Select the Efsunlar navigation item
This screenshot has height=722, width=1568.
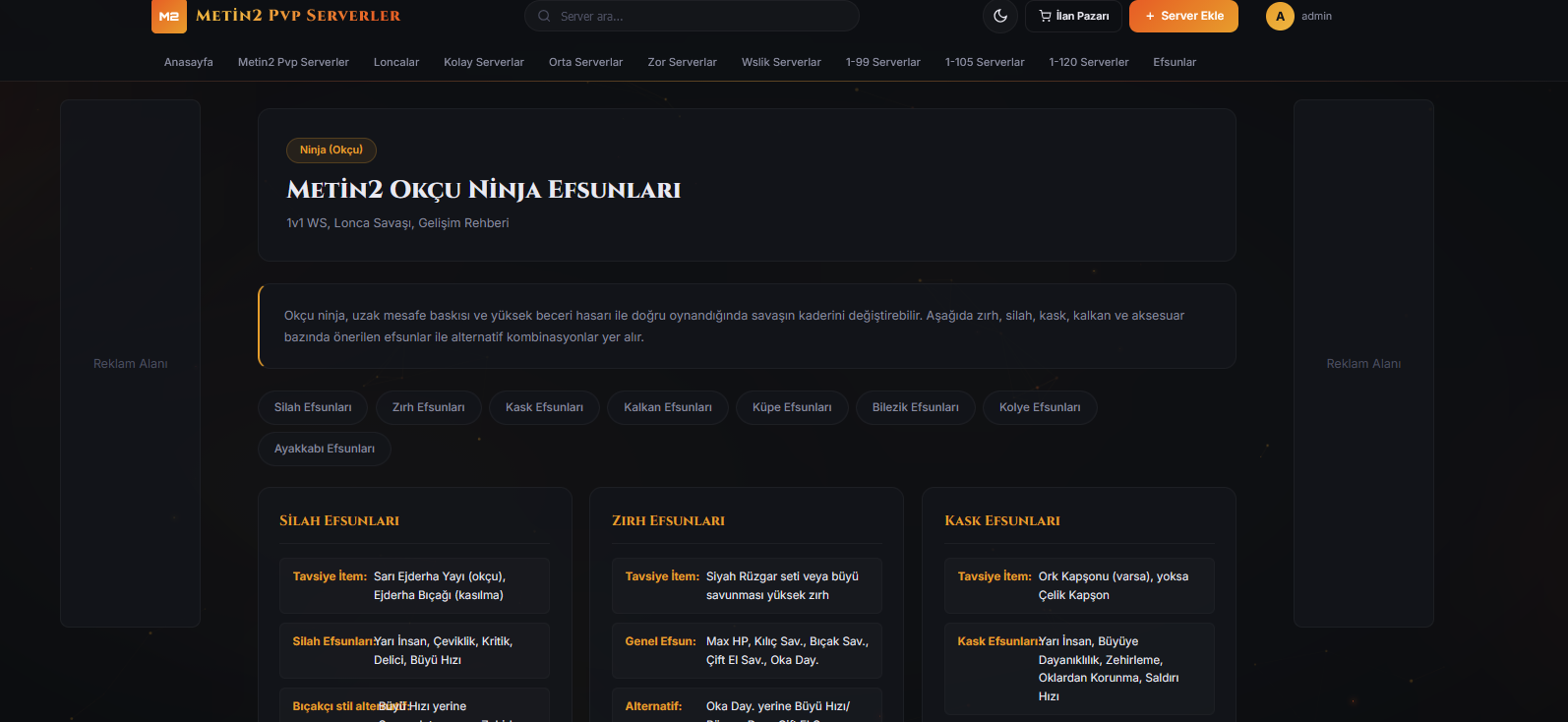coord(1175,62)
